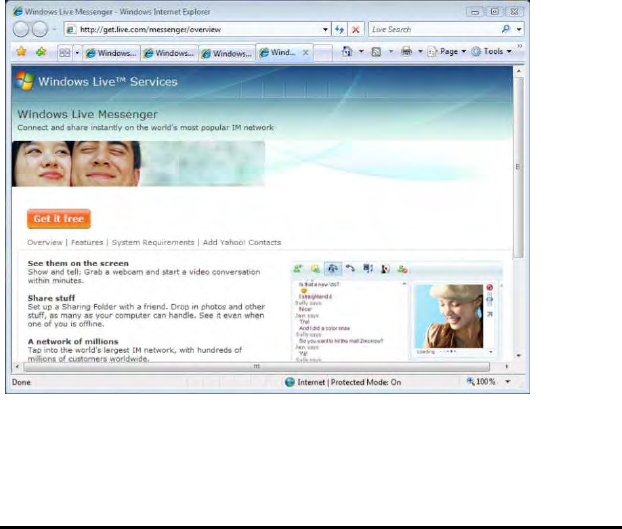Click the arrow icon beside webcam picture
Image resolution: width=622 pixels, height=529 pixels.
[490, 314]
